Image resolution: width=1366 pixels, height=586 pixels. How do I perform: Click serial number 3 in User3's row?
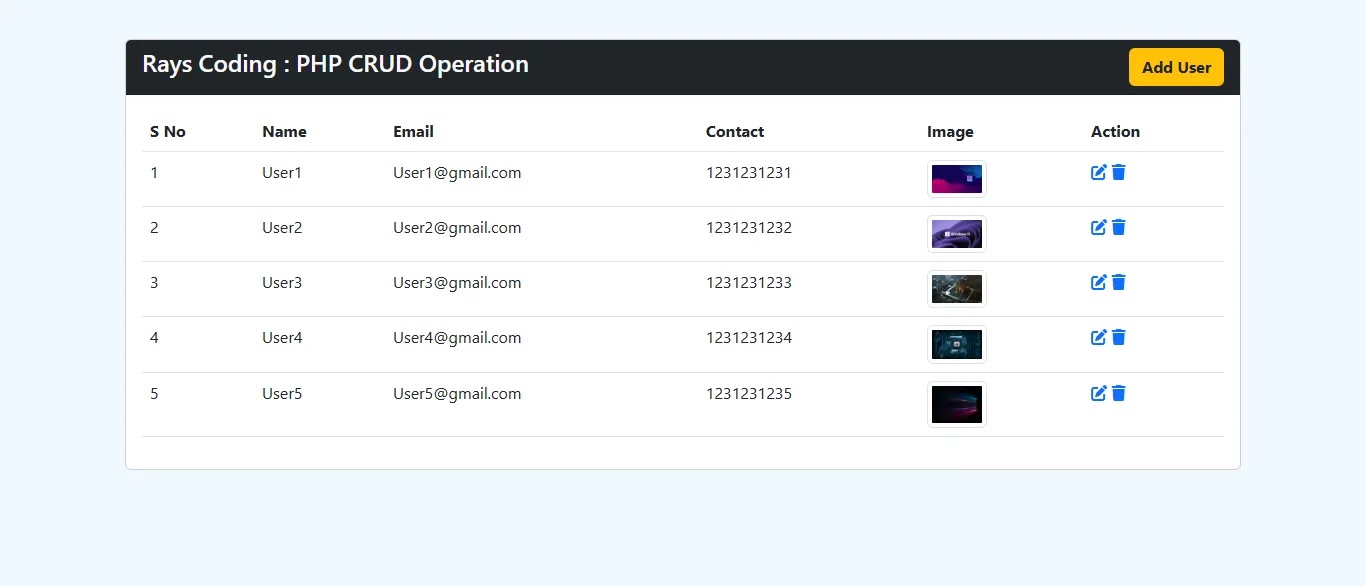click(x=154, y=282)
